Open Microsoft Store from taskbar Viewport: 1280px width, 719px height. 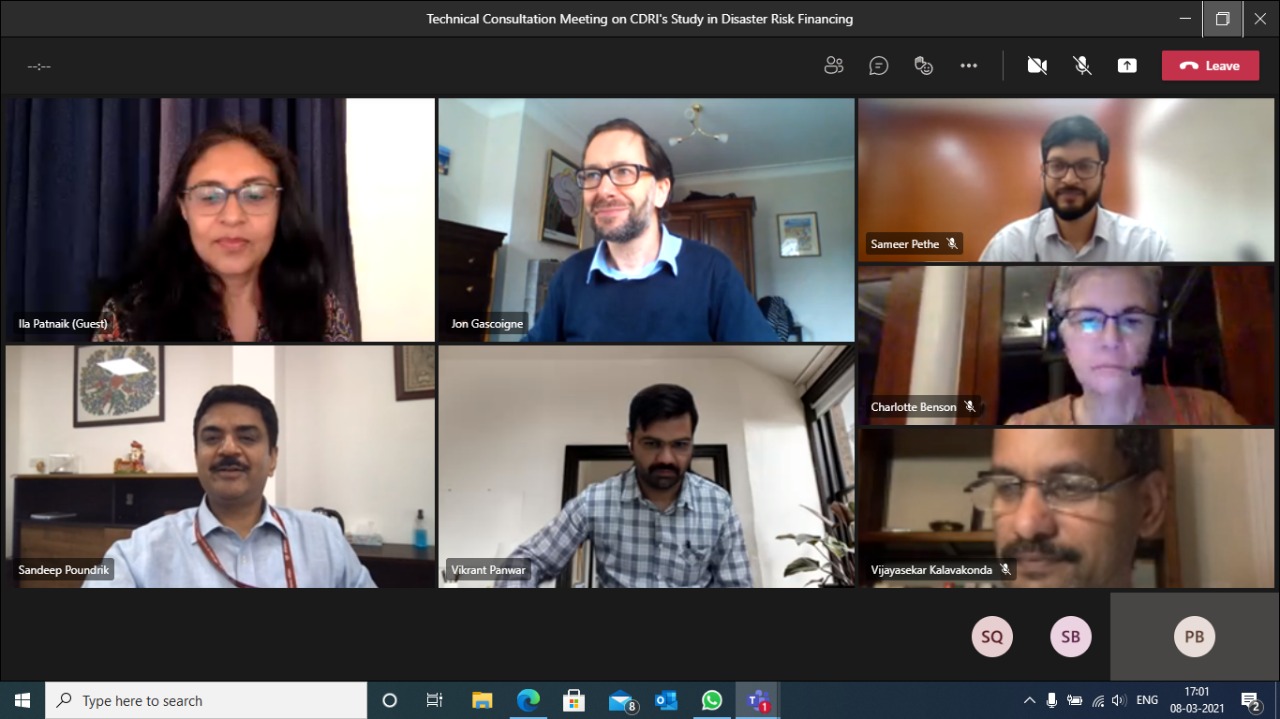click(574, 700)
